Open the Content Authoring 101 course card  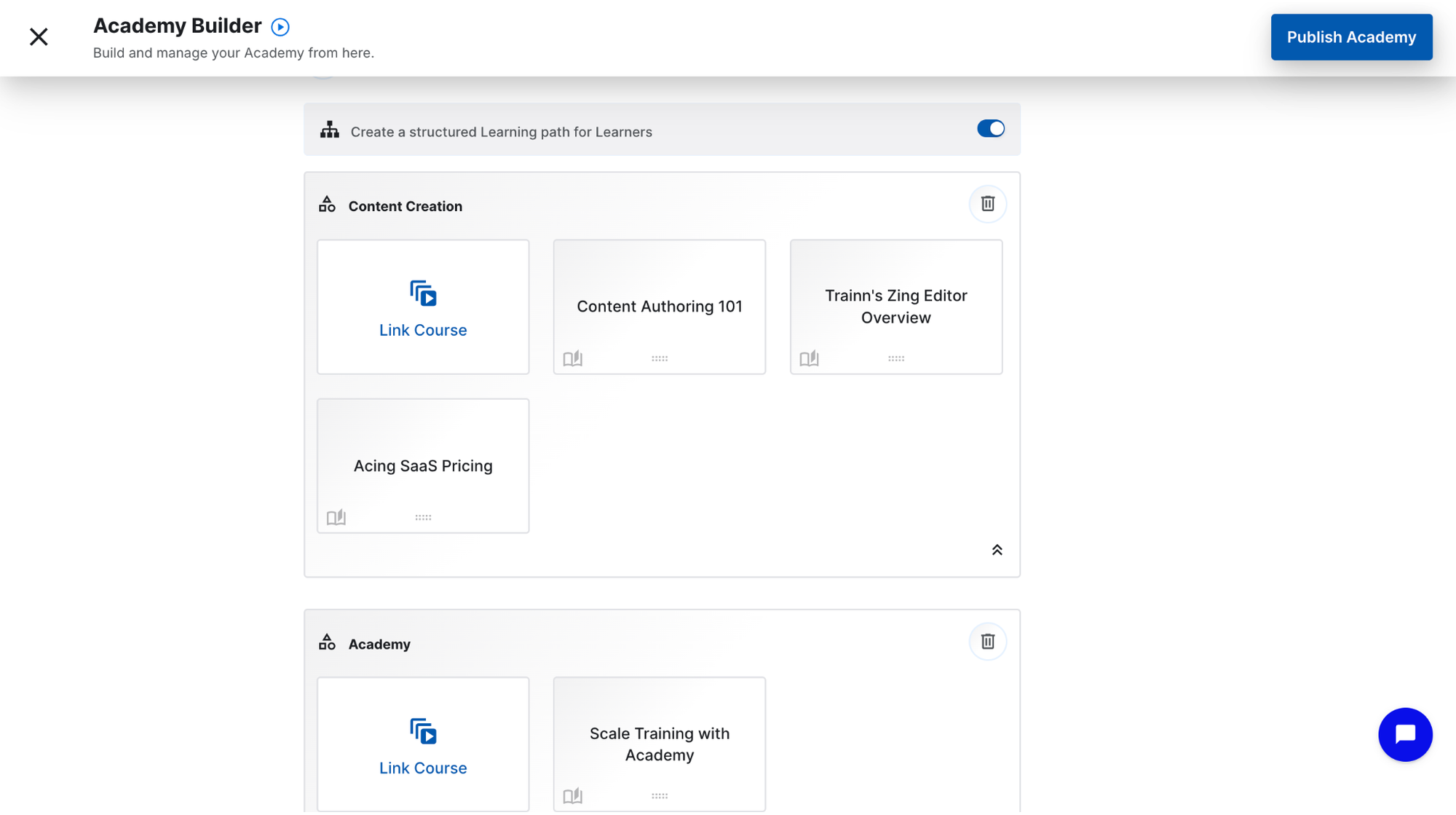pos(660,307)
